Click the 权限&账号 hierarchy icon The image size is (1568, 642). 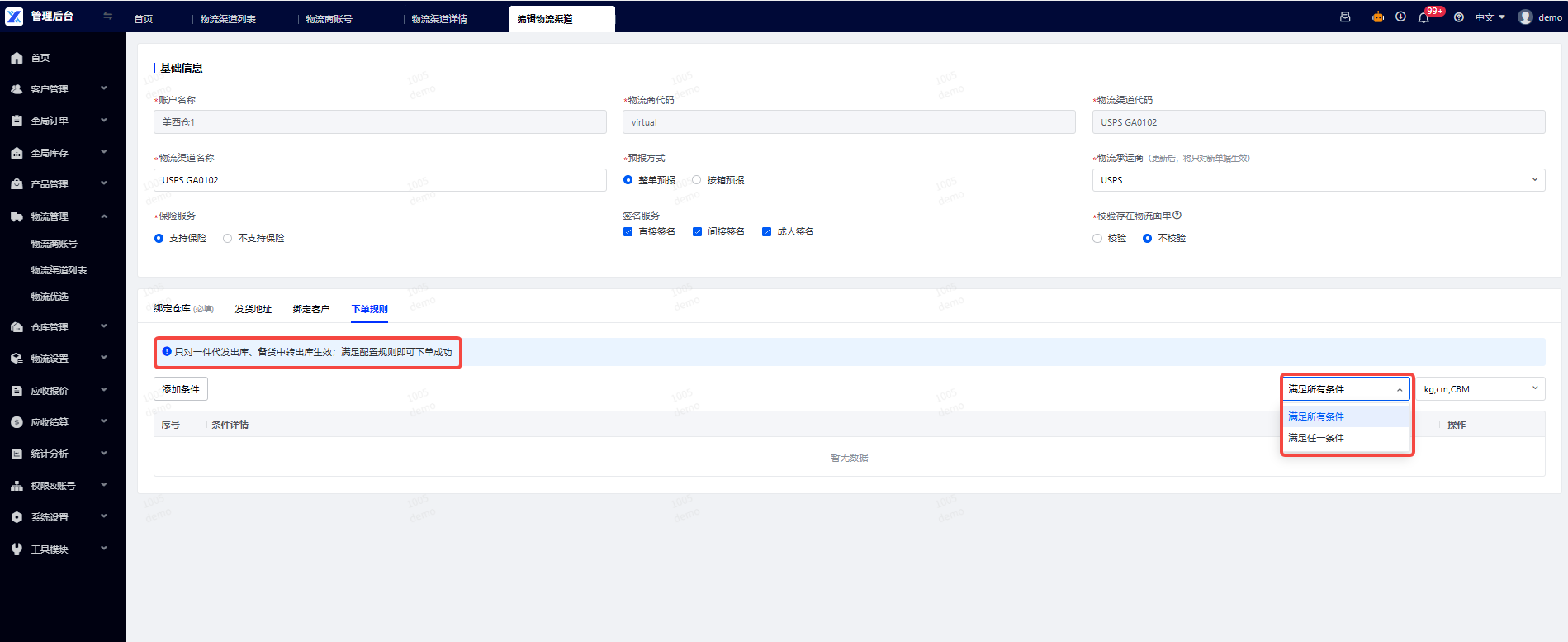pos(17,486)
